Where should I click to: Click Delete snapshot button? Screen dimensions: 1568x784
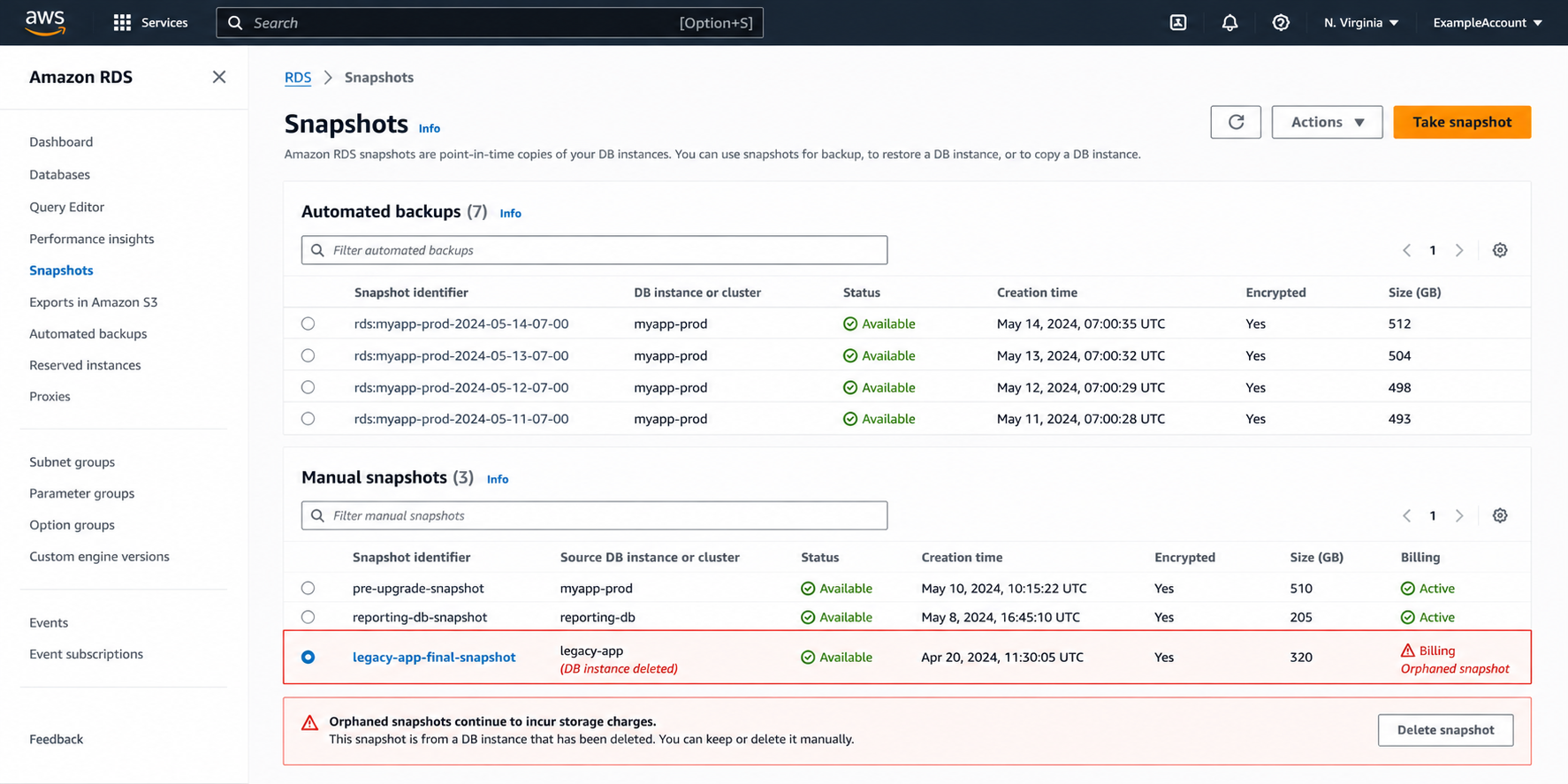1445,730
